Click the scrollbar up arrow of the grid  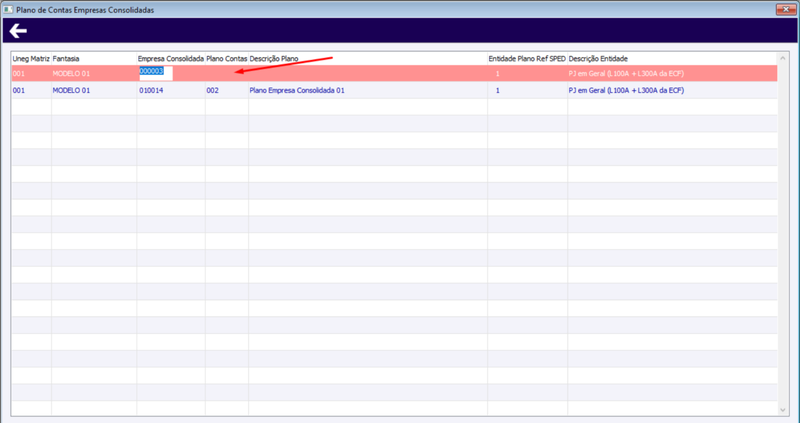[x=783, y=57]
